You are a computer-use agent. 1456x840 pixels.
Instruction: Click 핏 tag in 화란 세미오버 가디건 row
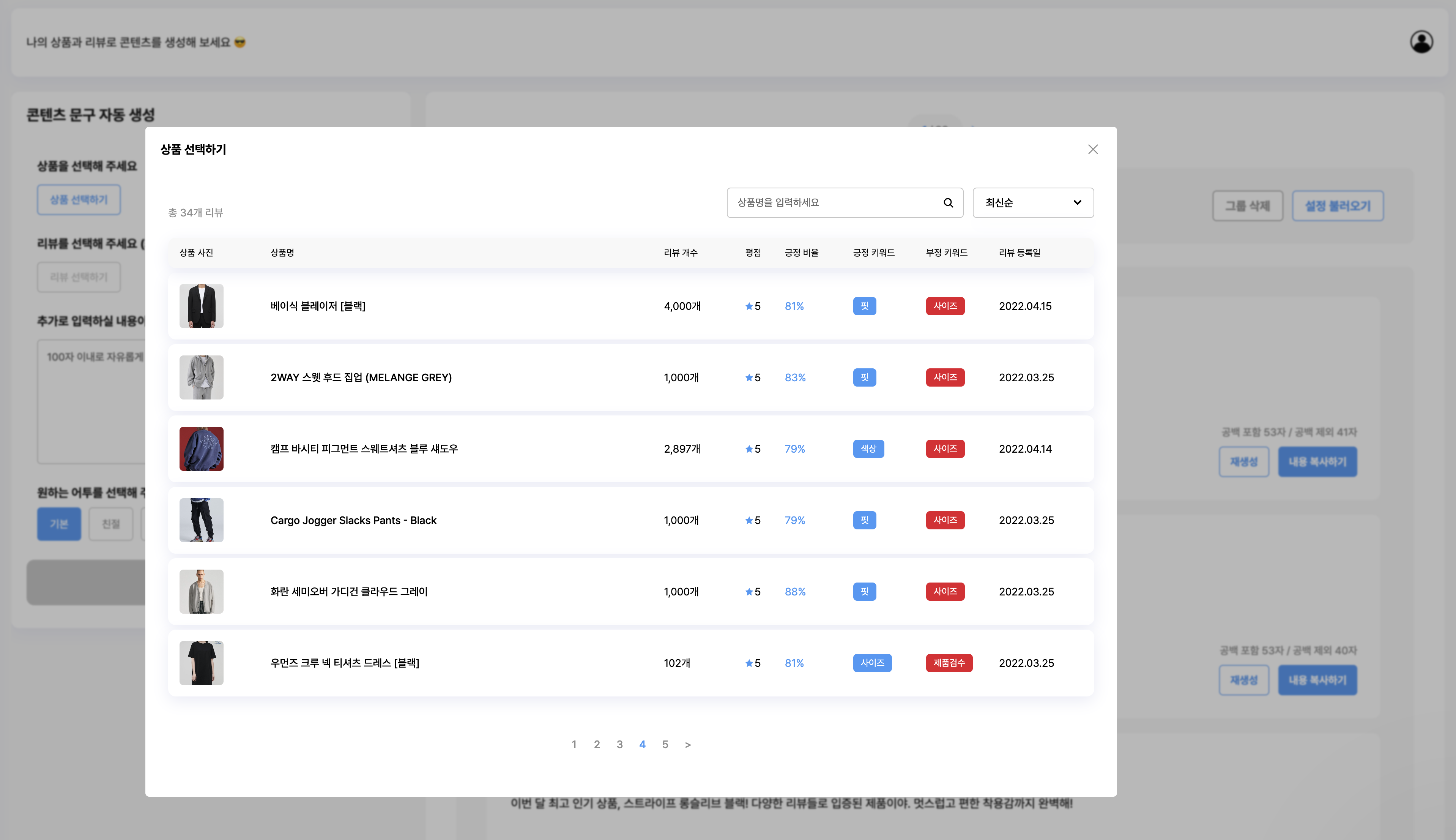click(864, 591)
